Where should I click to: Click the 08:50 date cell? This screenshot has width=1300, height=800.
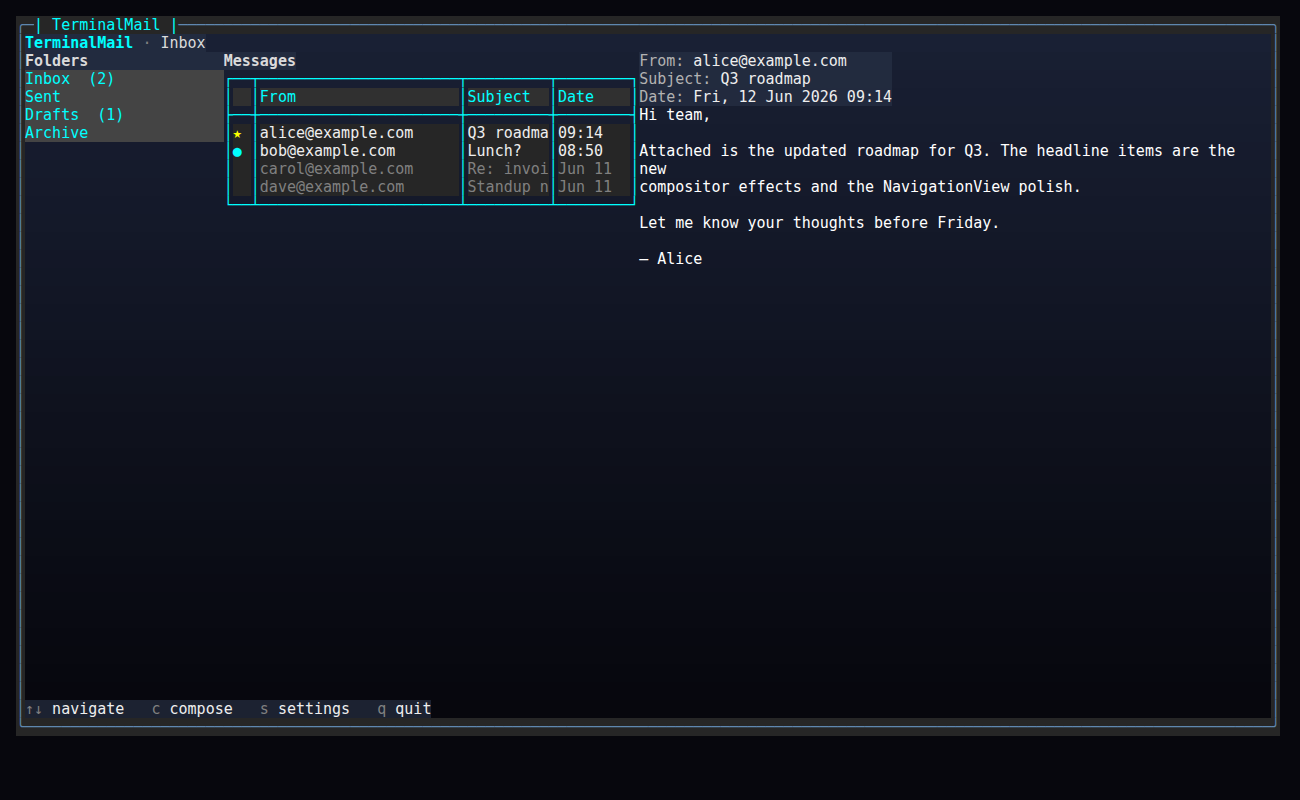point(594,151)
